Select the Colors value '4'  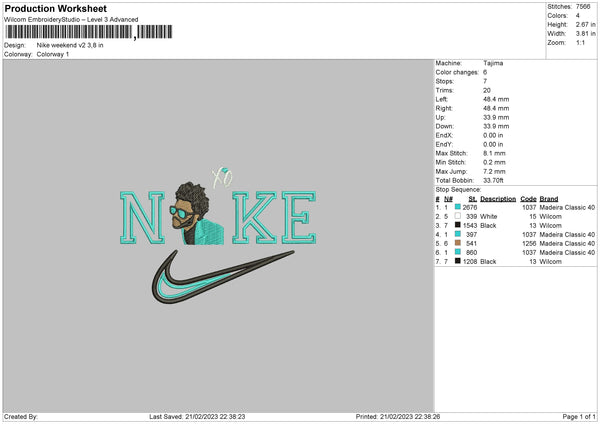click(578, 16)
